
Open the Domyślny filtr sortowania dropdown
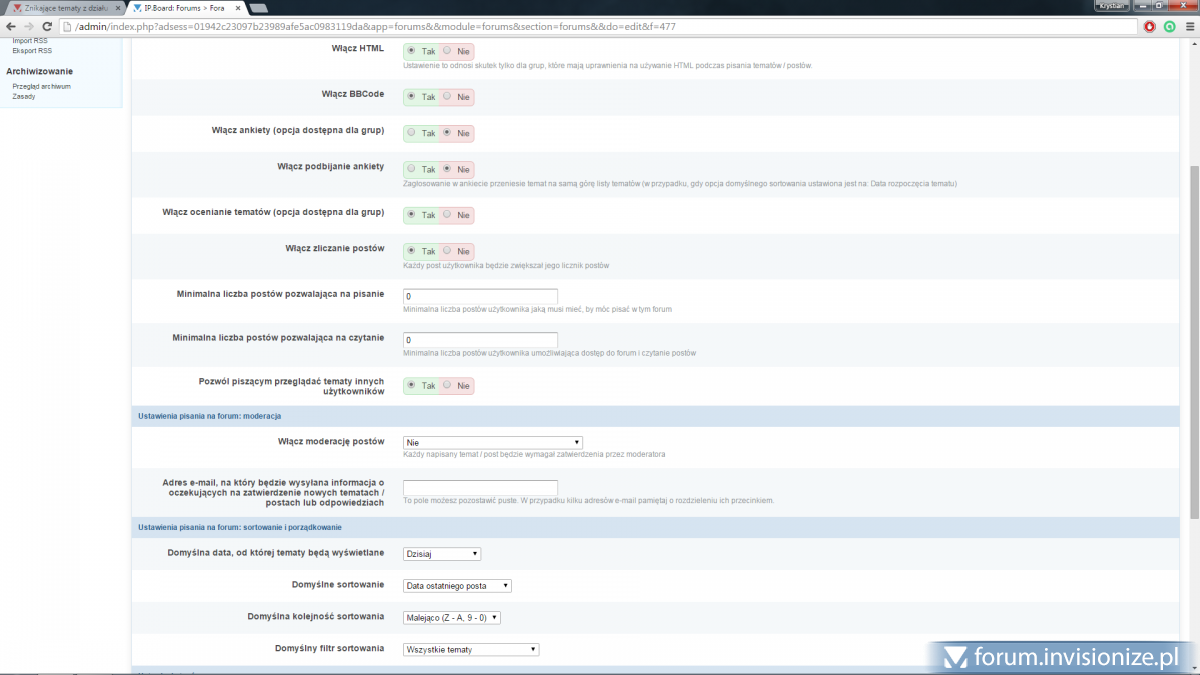click(471, 649)
